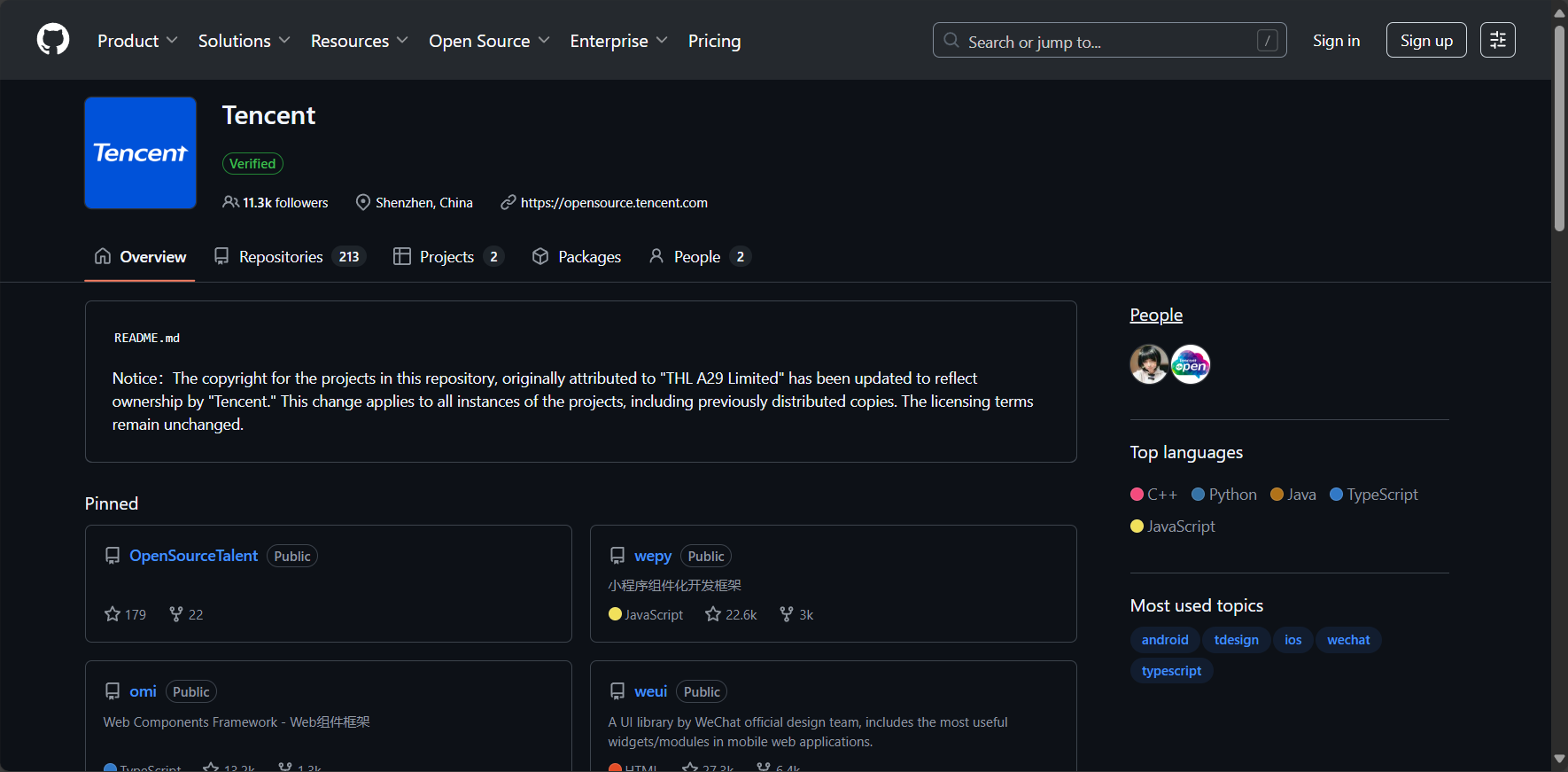The width and height of the screenshot is (1568, 772).
Task: Click the scrollbar down arrow
Action: point(1559,760)
